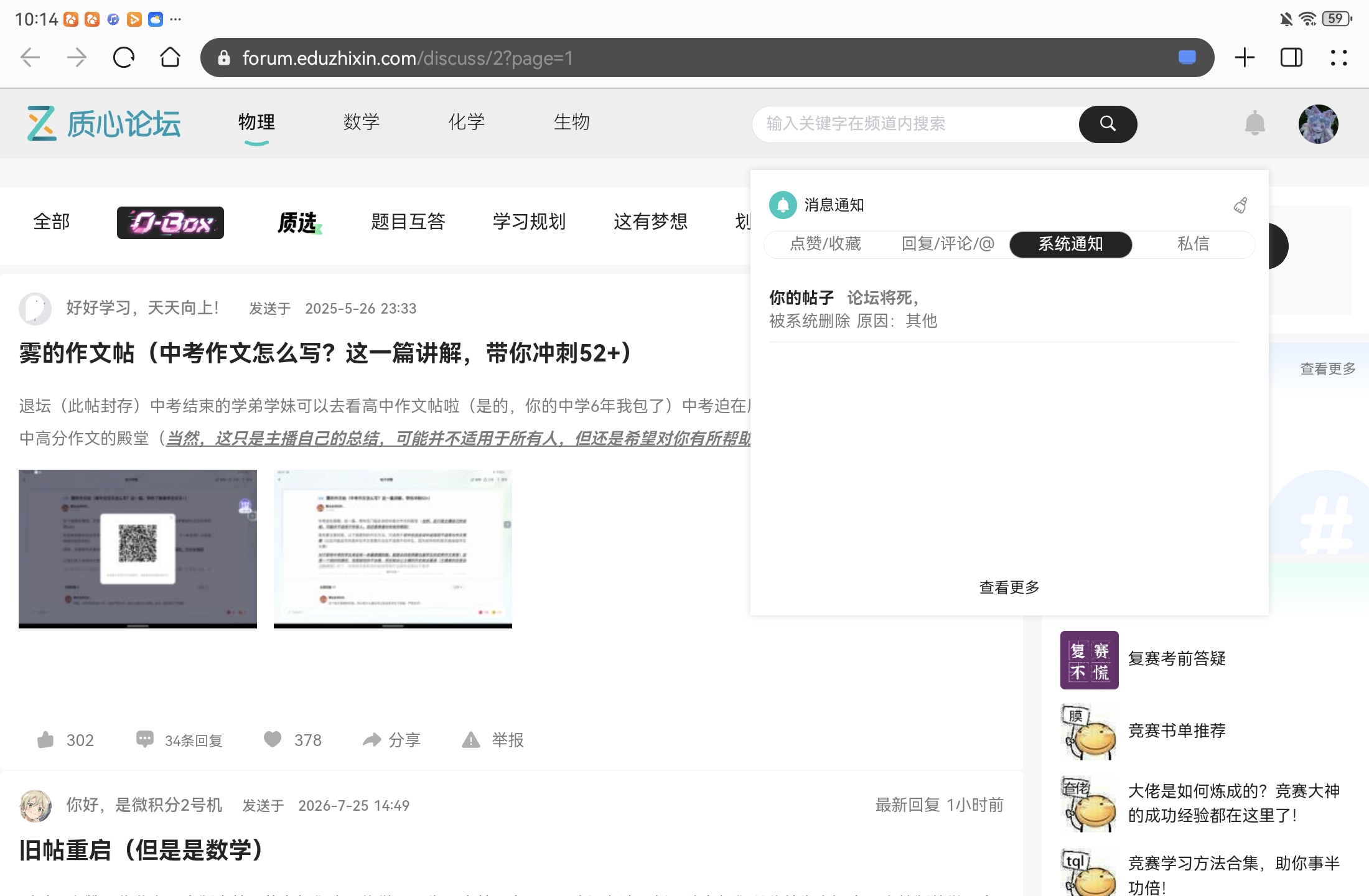
Task: Open 竞赛书单推荐 topic
Action: coord(1177,731)
